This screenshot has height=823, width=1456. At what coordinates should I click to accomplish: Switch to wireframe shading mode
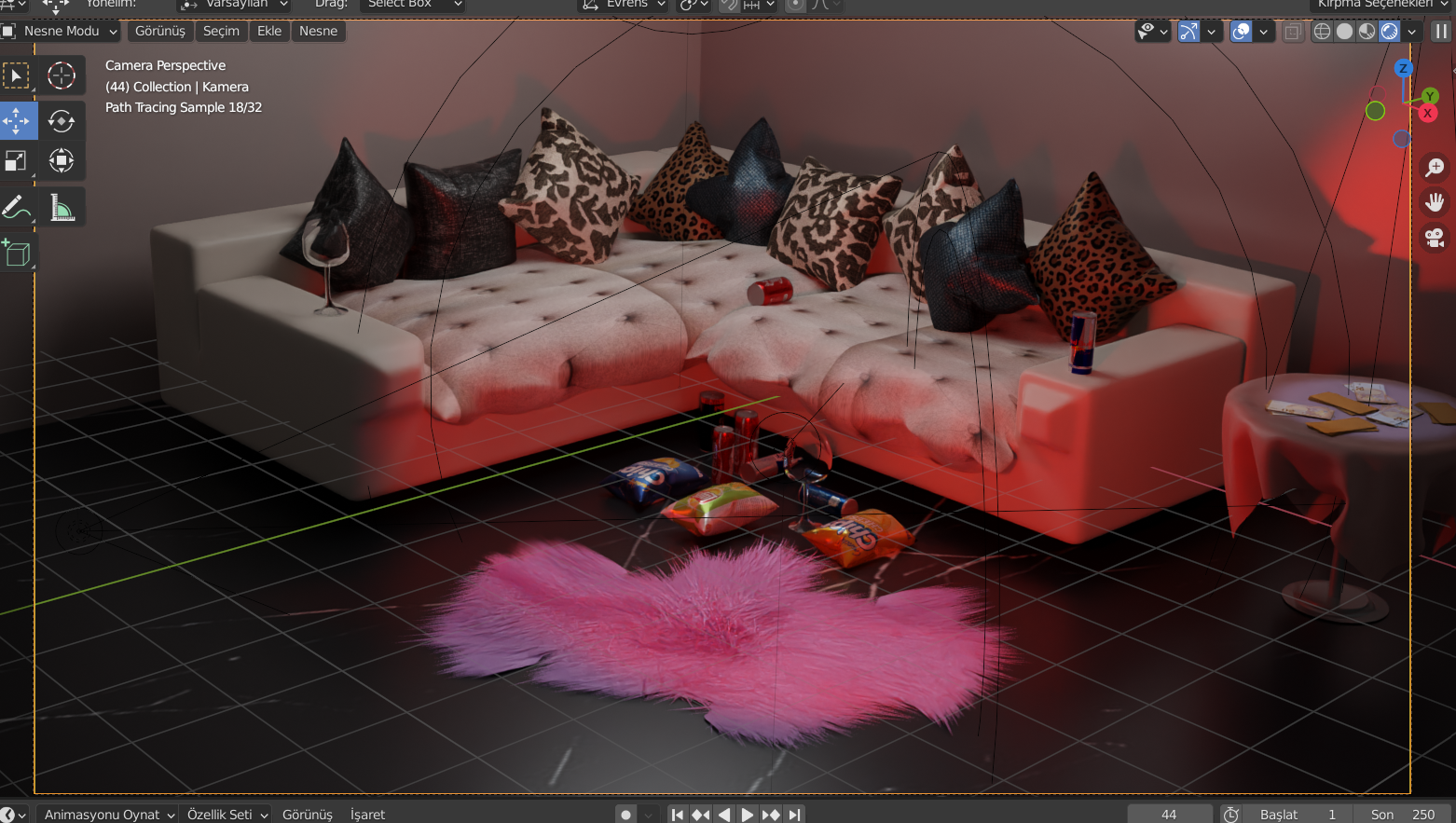[1322, 32]
